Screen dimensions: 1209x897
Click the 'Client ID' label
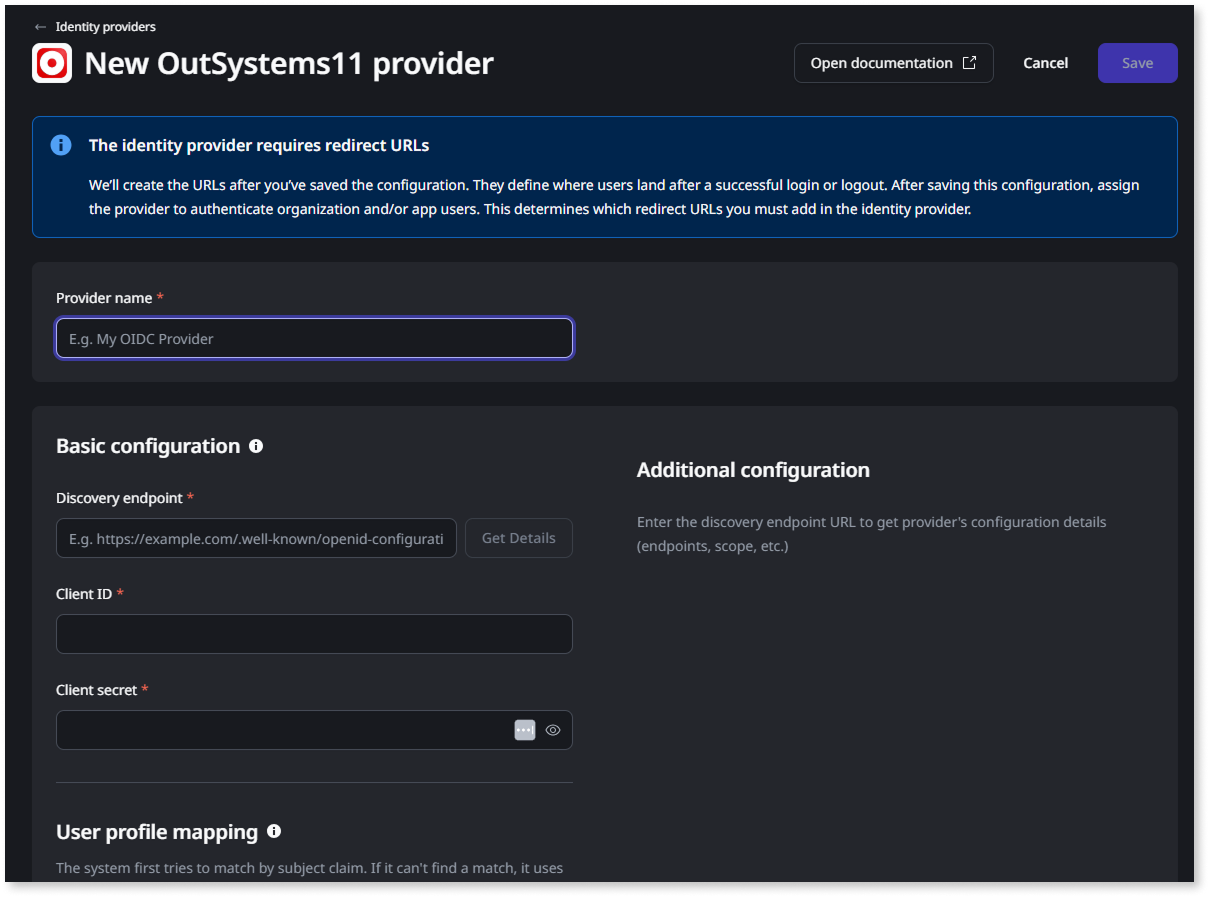click(84, 594)
